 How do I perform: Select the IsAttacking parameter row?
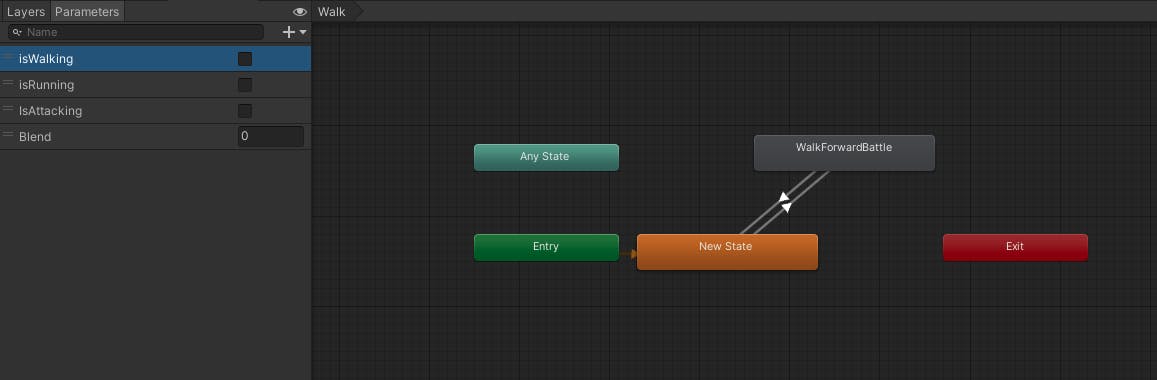155,111
